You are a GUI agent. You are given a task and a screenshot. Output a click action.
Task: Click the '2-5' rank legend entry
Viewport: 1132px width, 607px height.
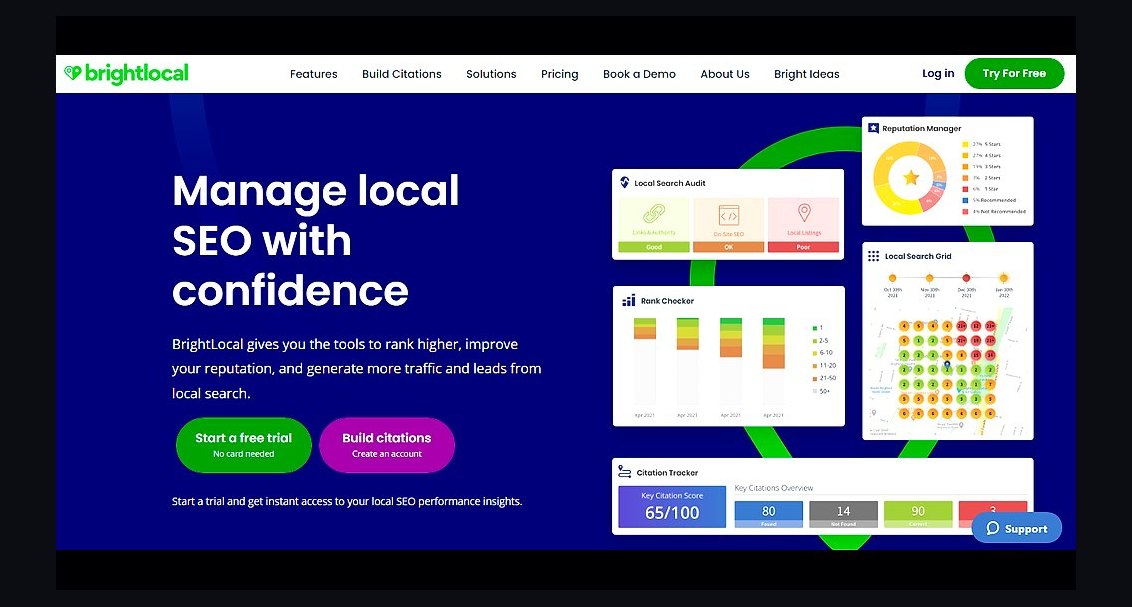821,340
